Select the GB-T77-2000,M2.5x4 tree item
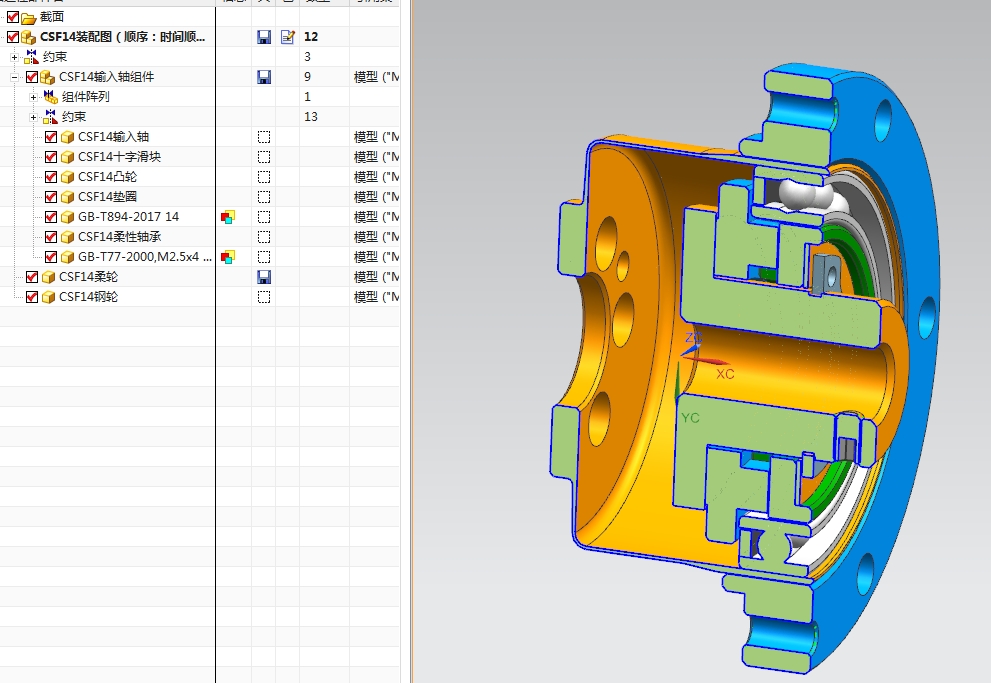991x683 pixels. click(x=145, y=257)
